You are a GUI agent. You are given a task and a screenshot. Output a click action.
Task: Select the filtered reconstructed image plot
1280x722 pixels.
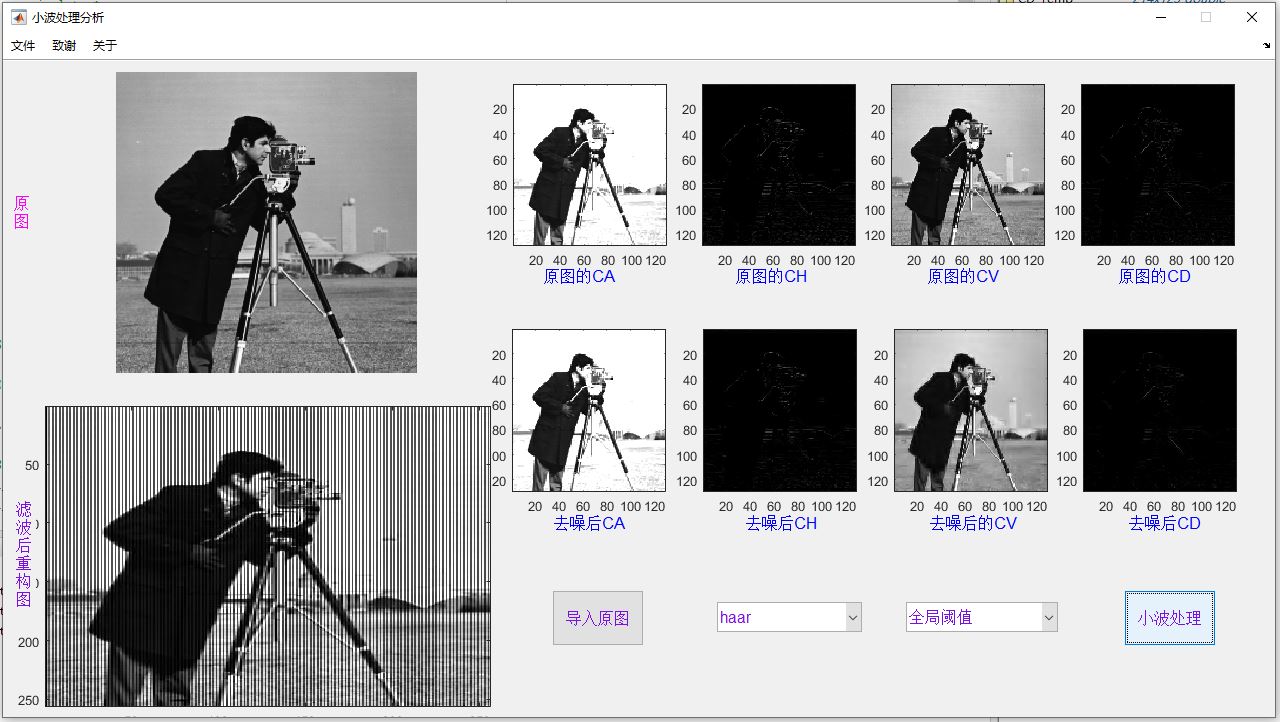pos(268,556)
